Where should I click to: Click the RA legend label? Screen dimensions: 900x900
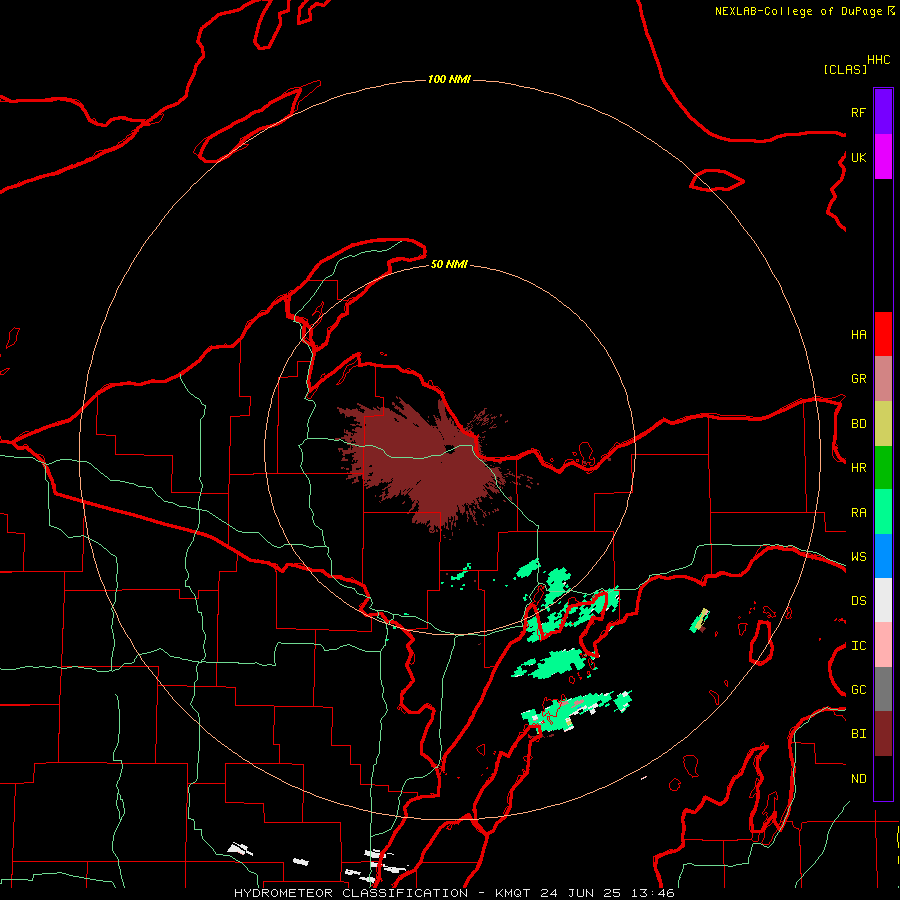tap(858, 513)
